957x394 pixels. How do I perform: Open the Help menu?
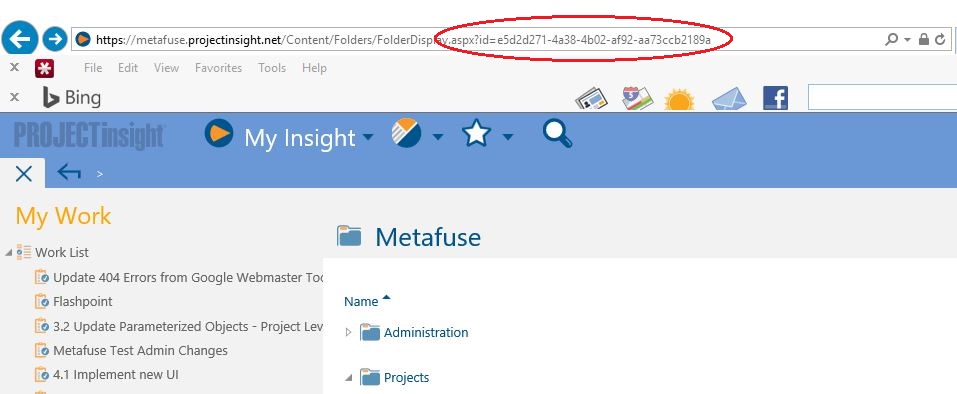[314, 68]
